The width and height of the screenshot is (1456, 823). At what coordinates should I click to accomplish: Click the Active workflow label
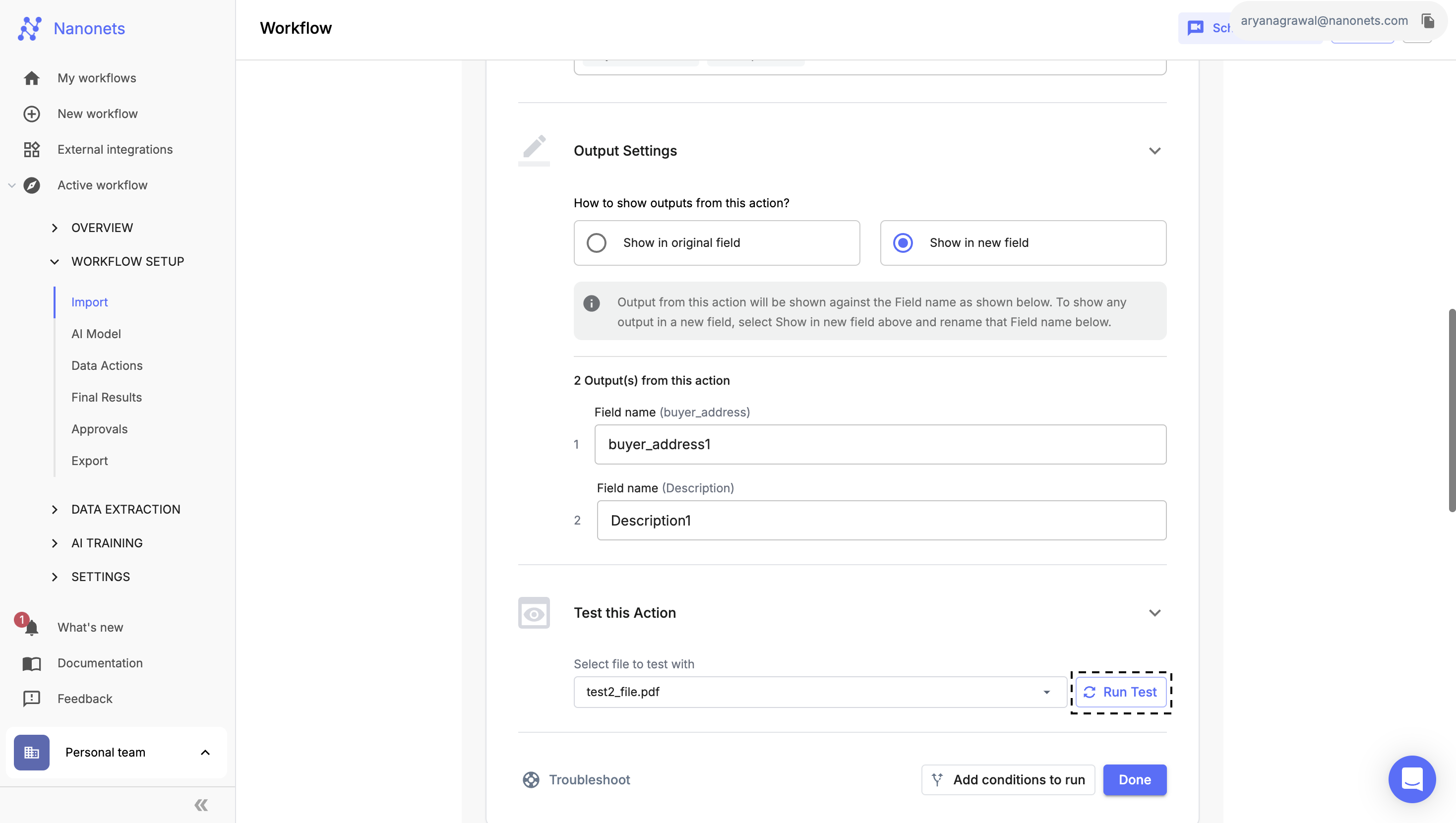102,185
